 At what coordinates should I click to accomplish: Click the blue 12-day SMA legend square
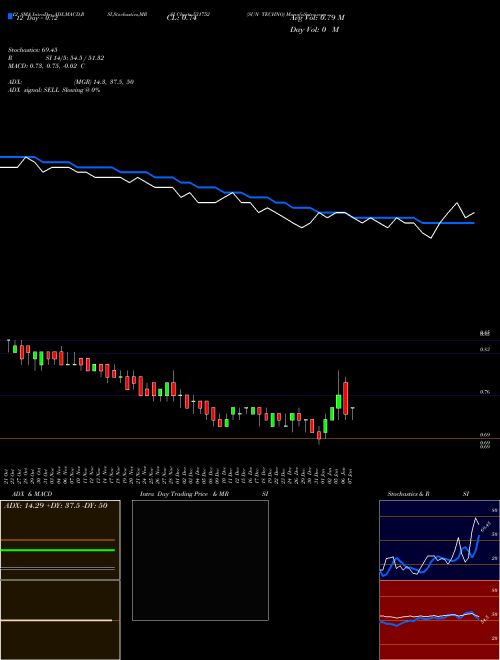(x=10, y=16)
